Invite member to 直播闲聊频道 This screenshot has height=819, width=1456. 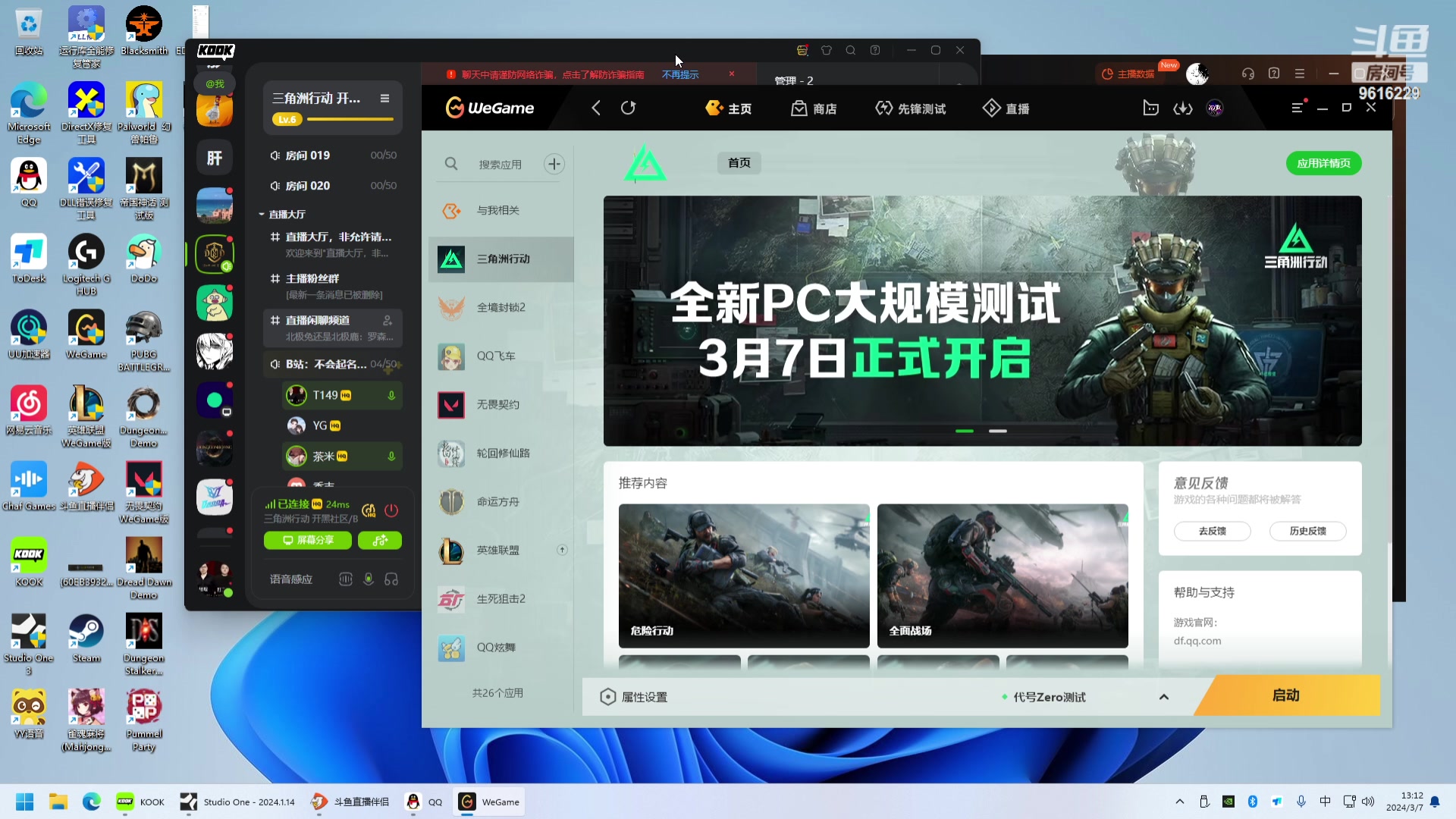(x=388, y=321)
